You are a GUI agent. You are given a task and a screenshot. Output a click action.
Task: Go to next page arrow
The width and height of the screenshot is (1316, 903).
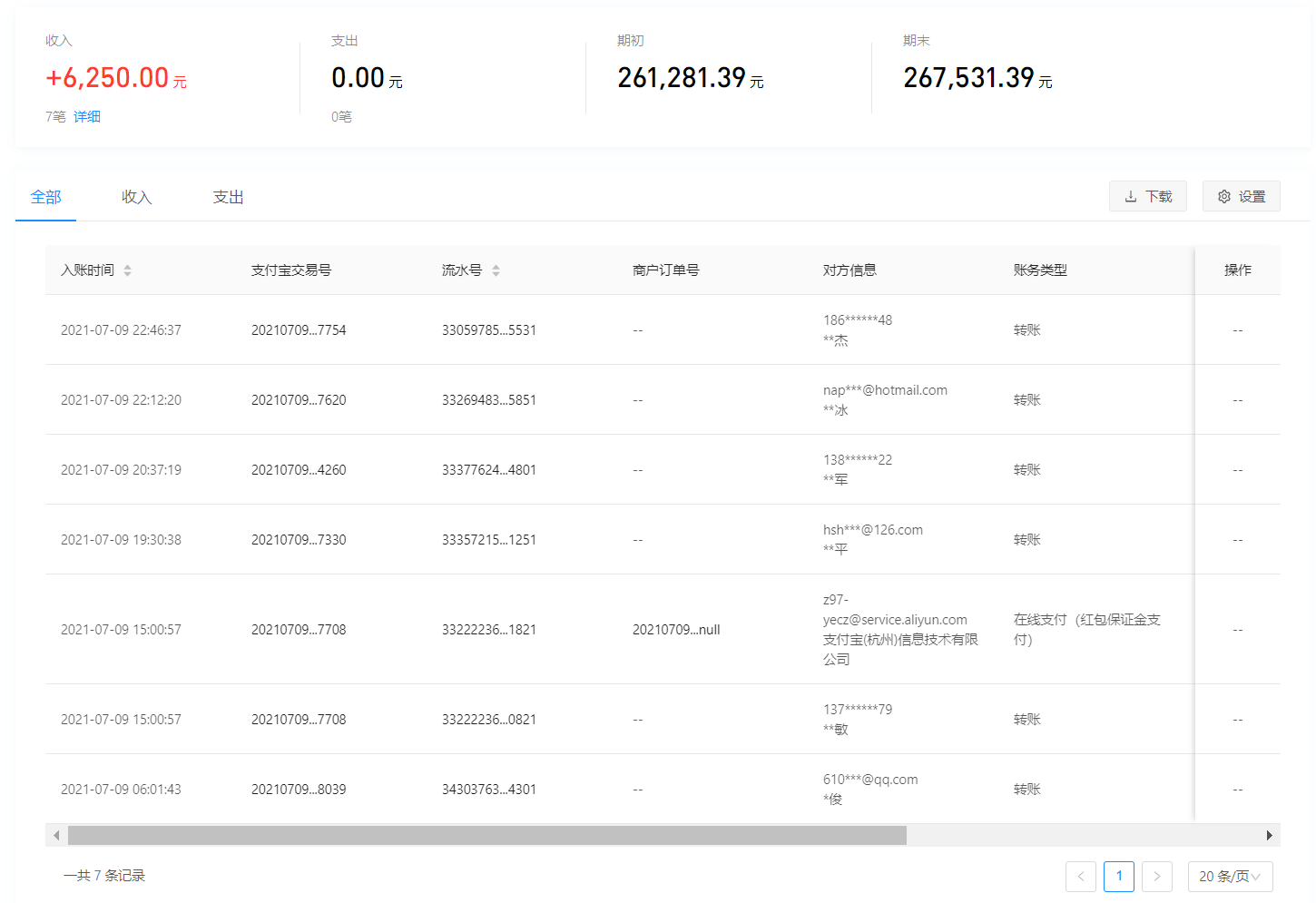(1156, 876)
